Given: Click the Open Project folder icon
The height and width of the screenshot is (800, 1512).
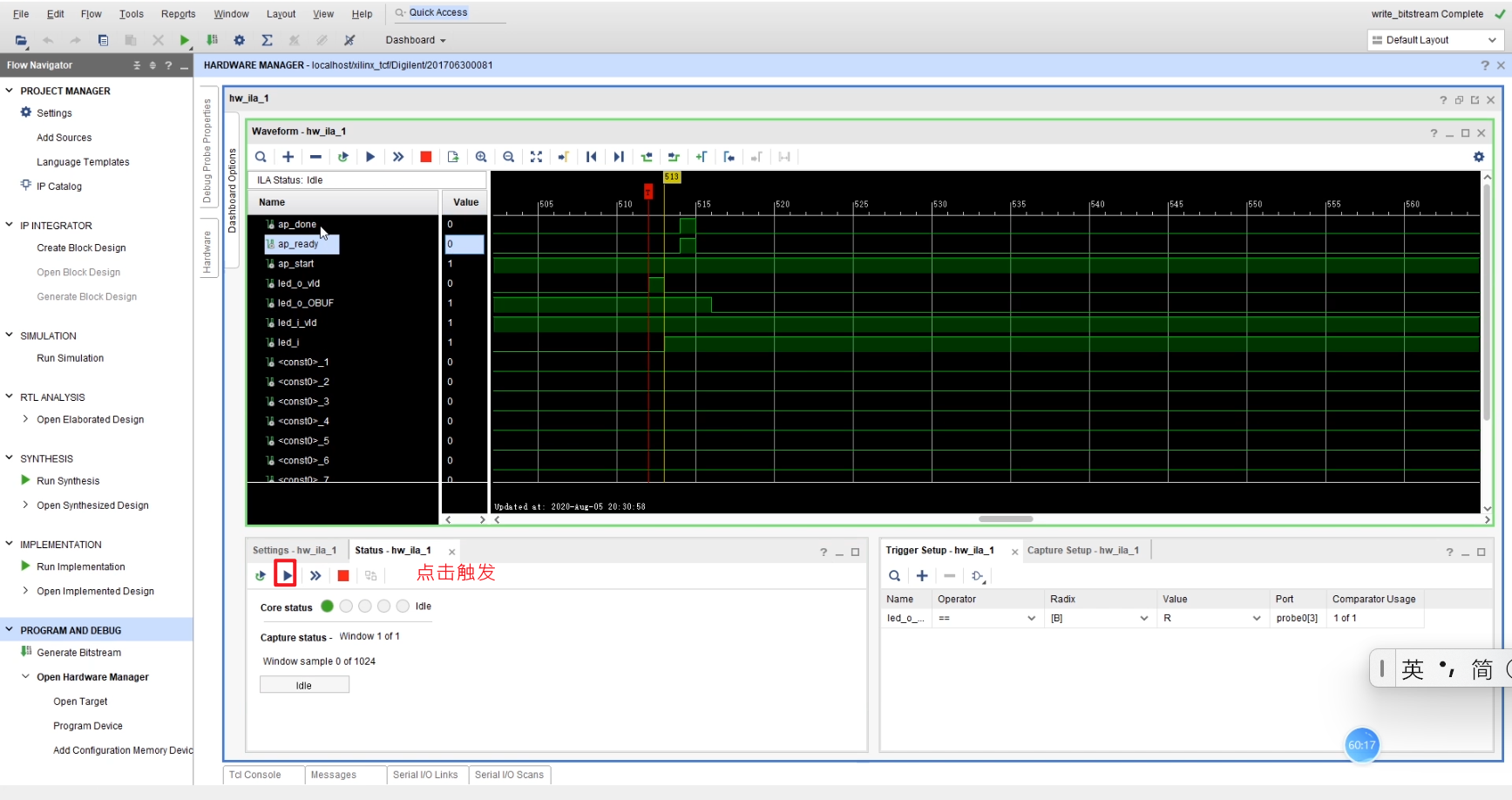Looking at the screenshot, I should 21,40.
